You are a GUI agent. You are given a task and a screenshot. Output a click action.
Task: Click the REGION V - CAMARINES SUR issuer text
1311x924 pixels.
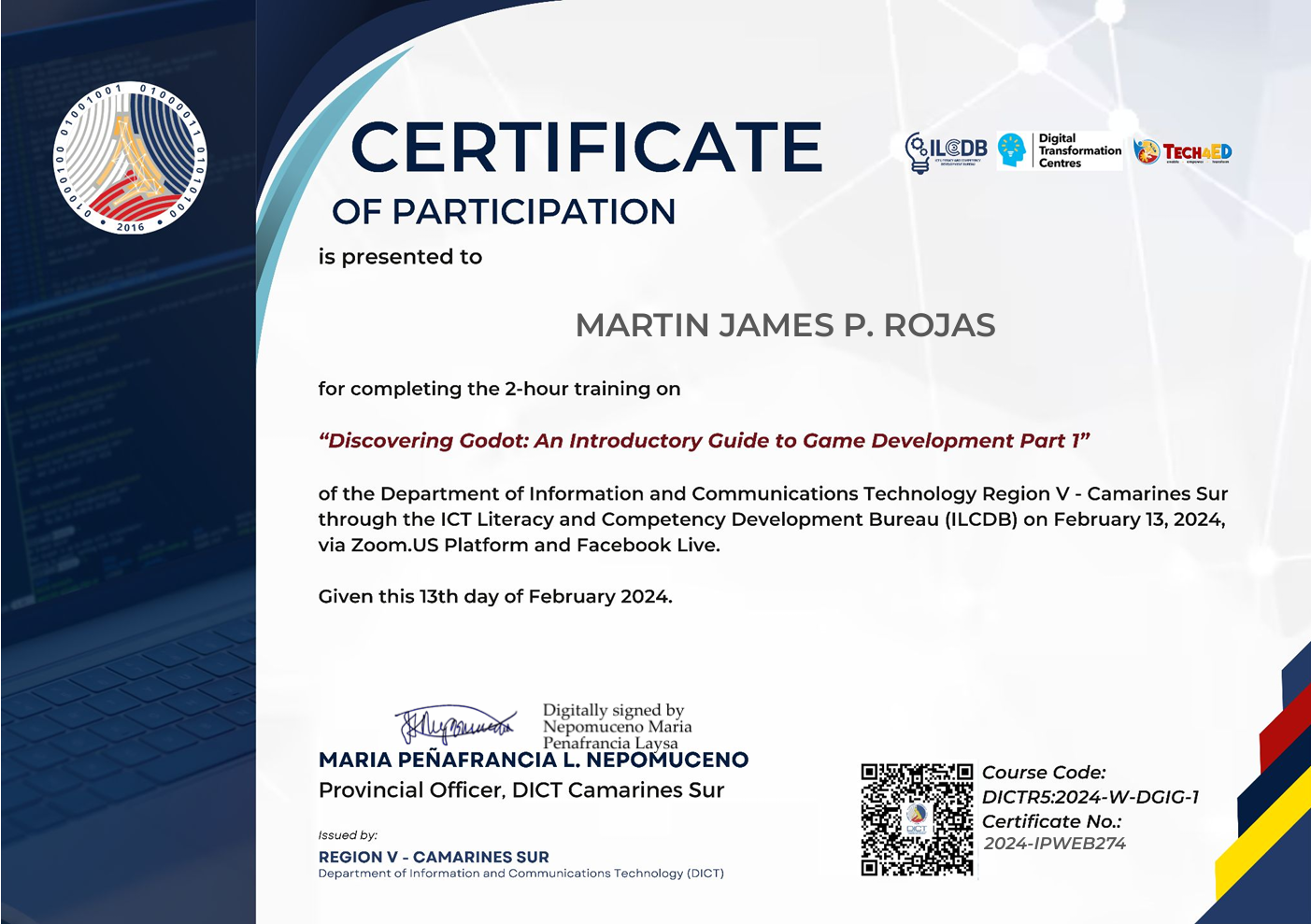click(434, 857)
